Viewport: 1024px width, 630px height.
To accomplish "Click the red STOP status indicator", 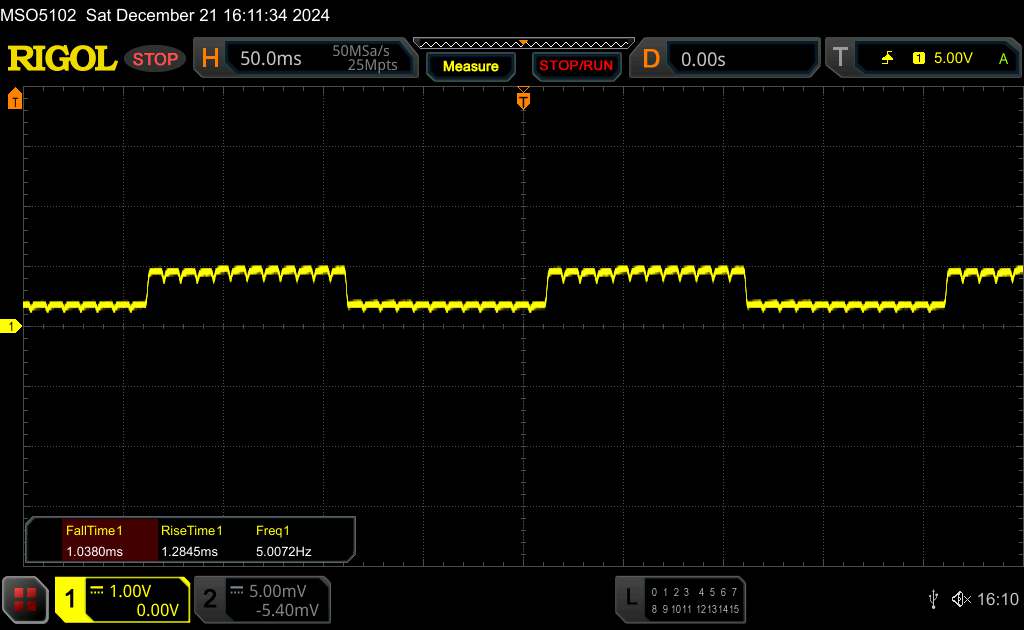I will [x=155, y=59].
